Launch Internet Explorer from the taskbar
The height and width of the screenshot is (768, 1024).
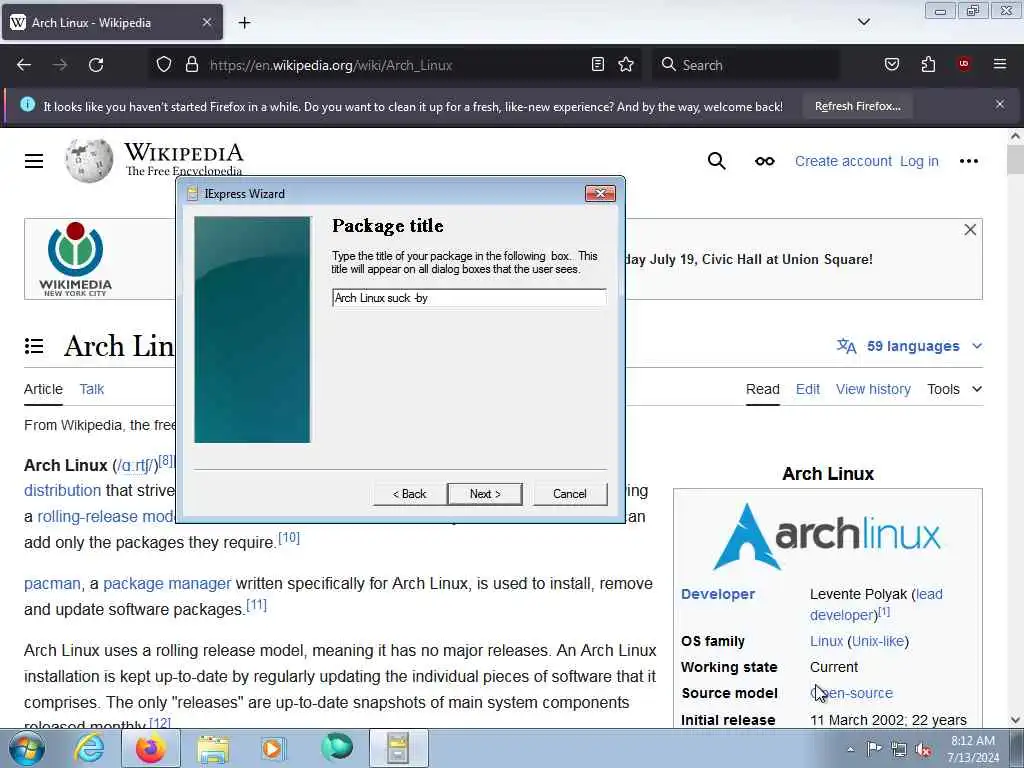[x=89, y=748]
